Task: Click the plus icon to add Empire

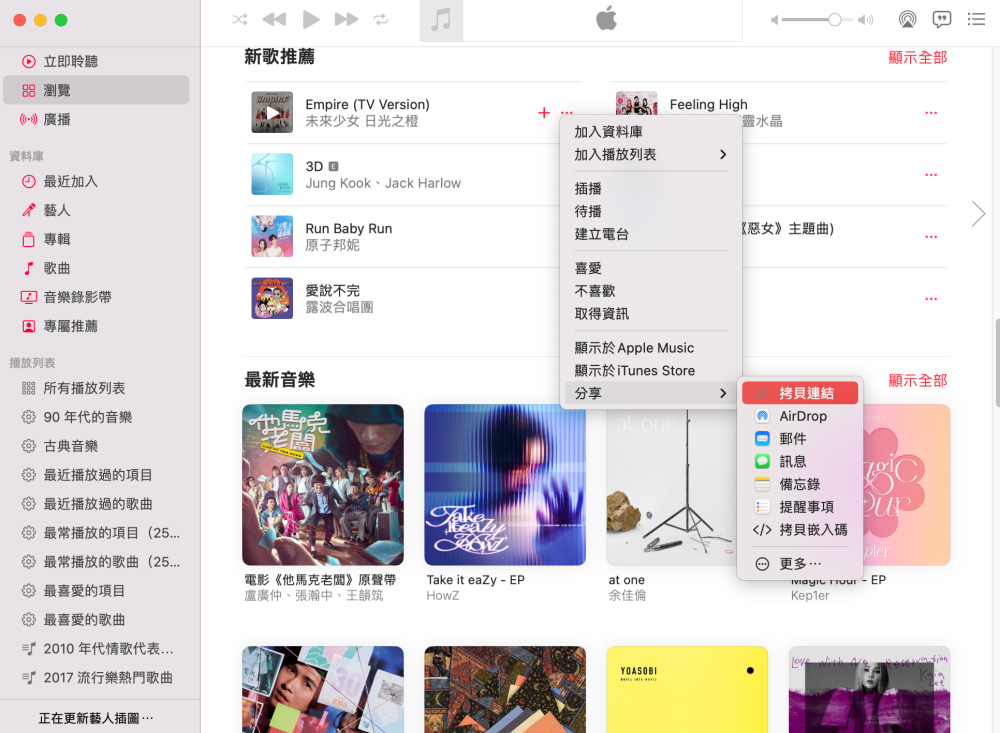Action: [x=544, y=113]
